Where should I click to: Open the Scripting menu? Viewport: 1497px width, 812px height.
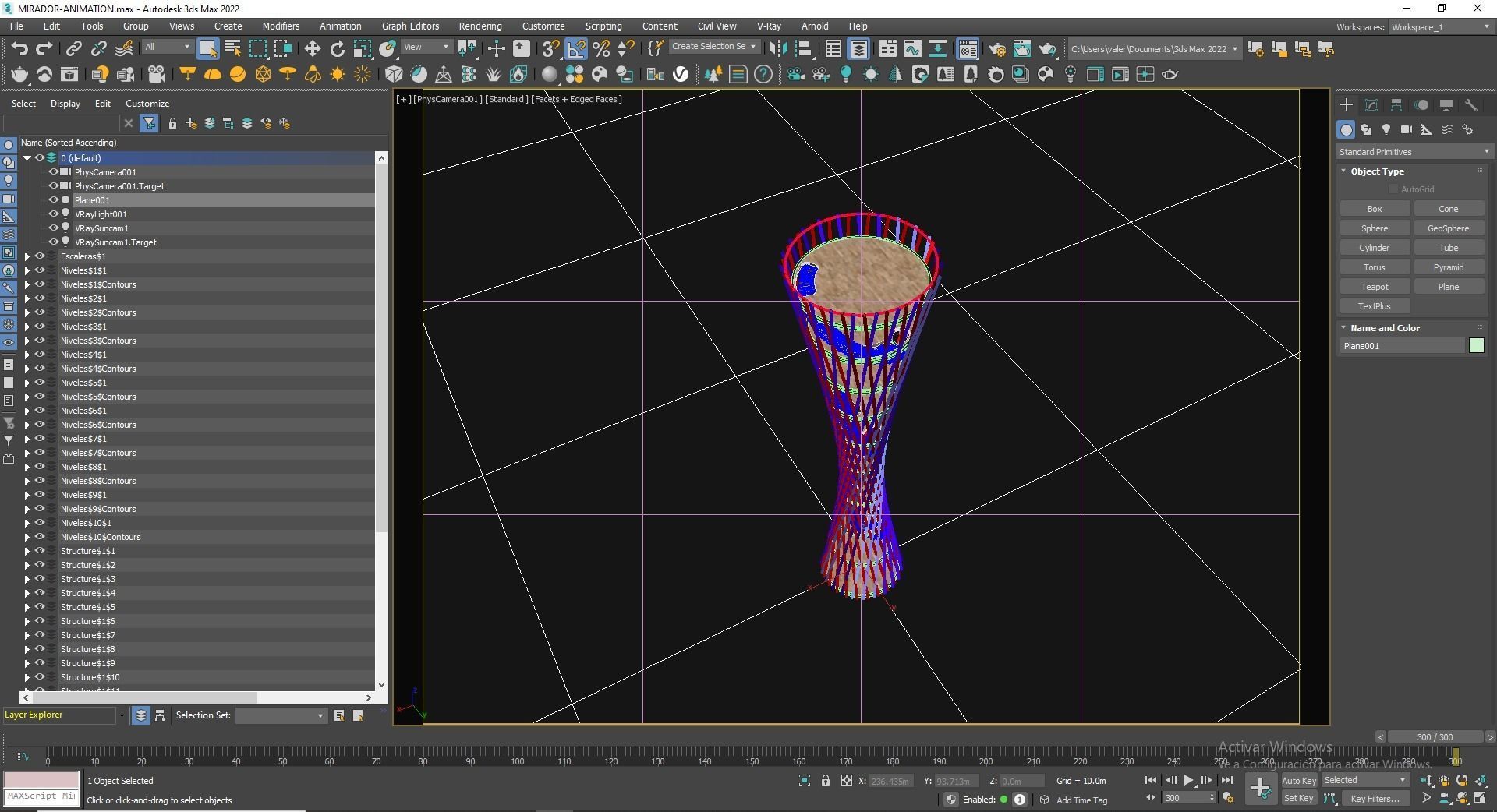click(x=603, y=26)
